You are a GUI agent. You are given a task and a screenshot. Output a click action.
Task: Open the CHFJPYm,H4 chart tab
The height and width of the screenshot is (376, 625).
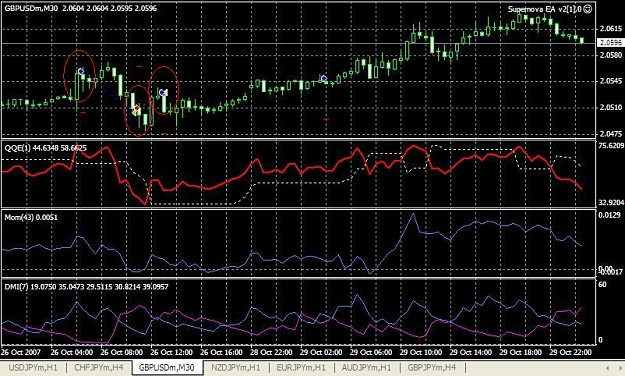[99, 368]
